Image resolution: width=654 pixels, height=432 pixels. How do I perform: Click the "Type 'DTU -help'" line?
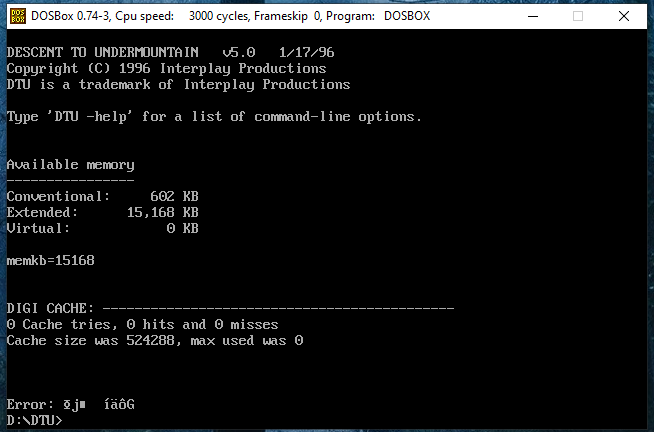(214, 117)
